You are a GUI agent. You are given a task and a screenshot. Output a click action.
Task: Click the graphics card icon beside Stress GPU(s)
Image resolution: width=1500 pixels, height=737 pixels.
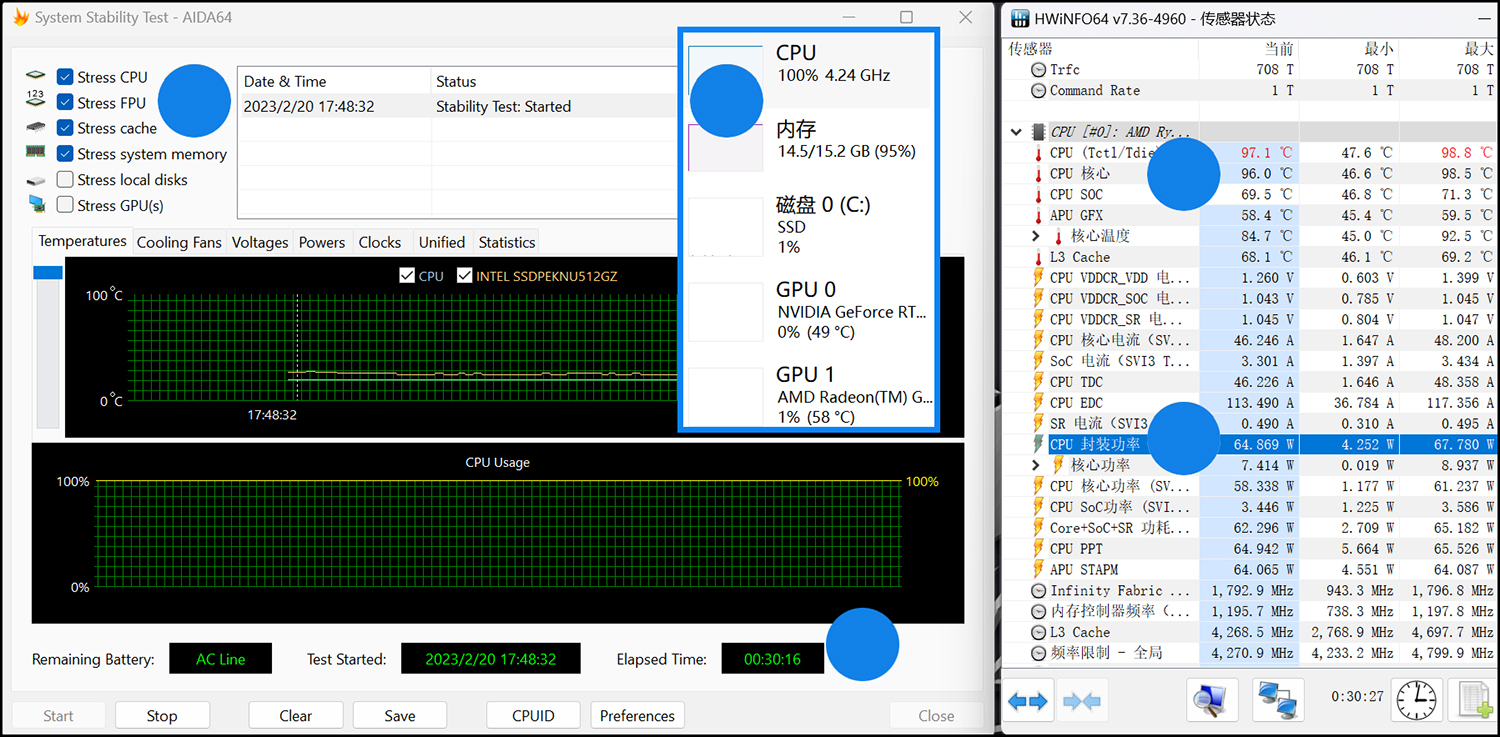[36, 204]
